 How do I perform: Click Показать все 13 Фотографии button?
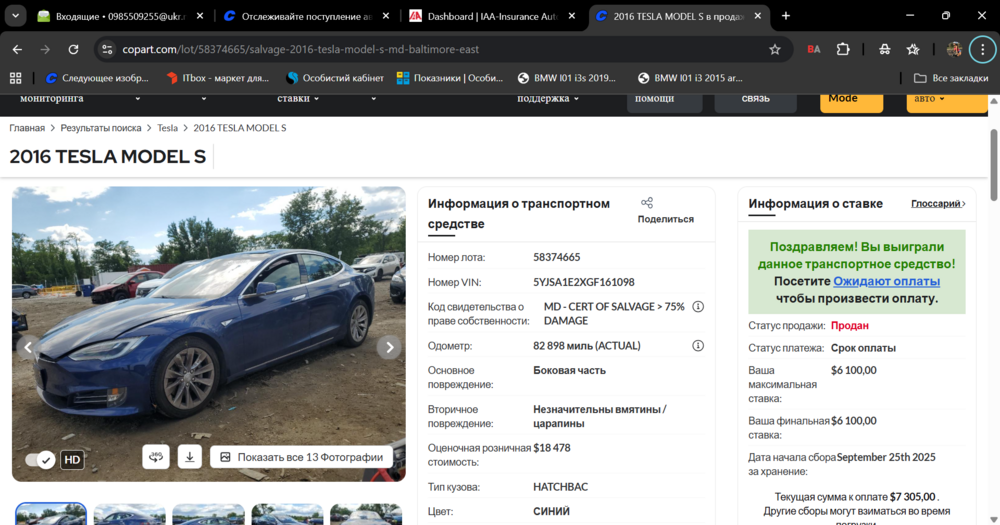(301, 457)
